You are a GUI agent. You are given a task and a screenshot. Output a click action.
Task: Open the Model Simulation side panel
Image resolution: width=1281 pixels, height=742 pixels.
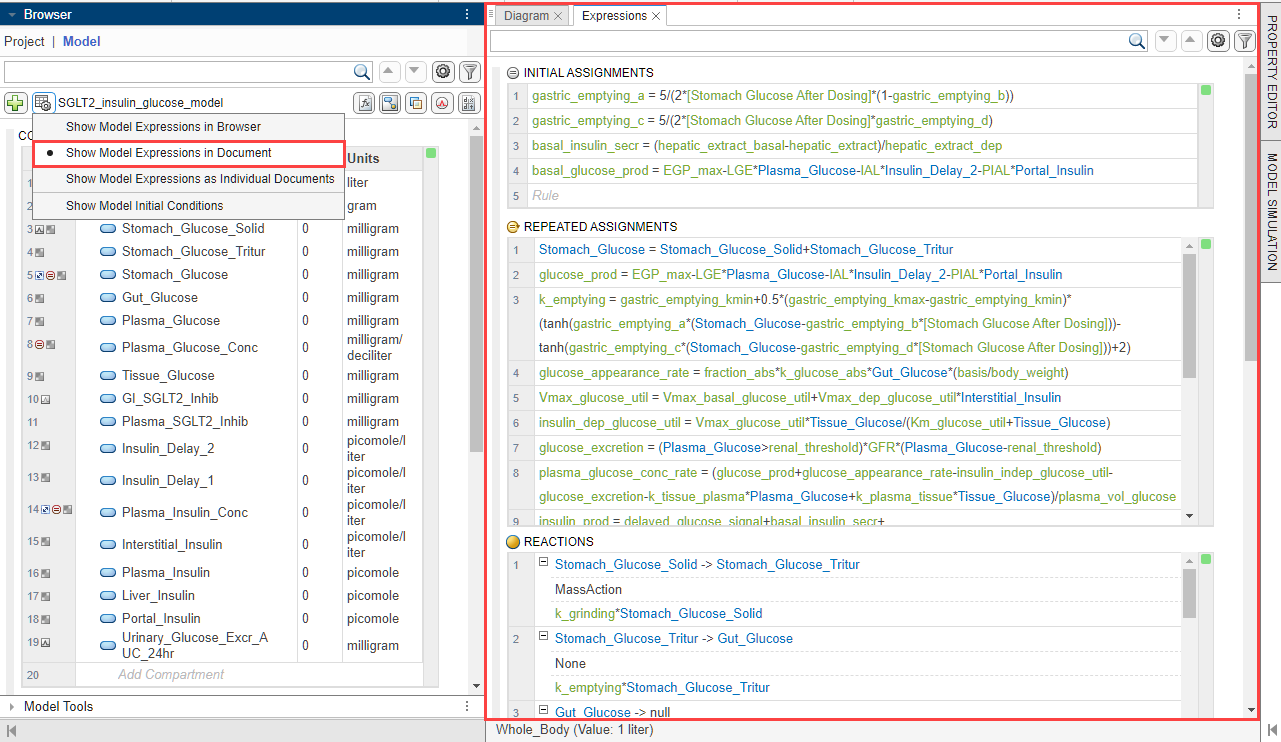(x=1271, y=212)
